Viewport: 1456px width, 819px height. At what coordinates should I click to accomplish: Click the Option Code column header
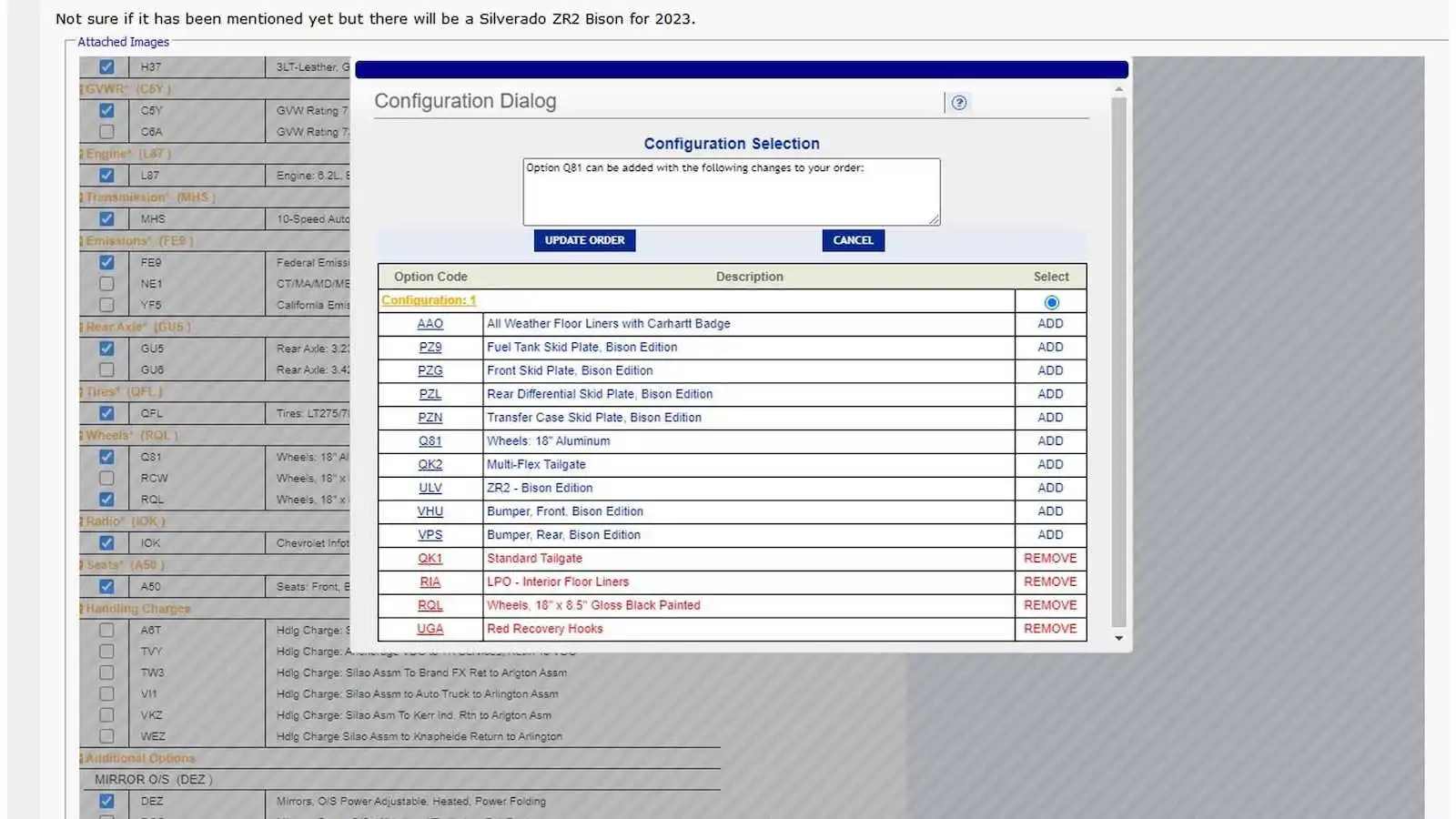coord(430,277)
